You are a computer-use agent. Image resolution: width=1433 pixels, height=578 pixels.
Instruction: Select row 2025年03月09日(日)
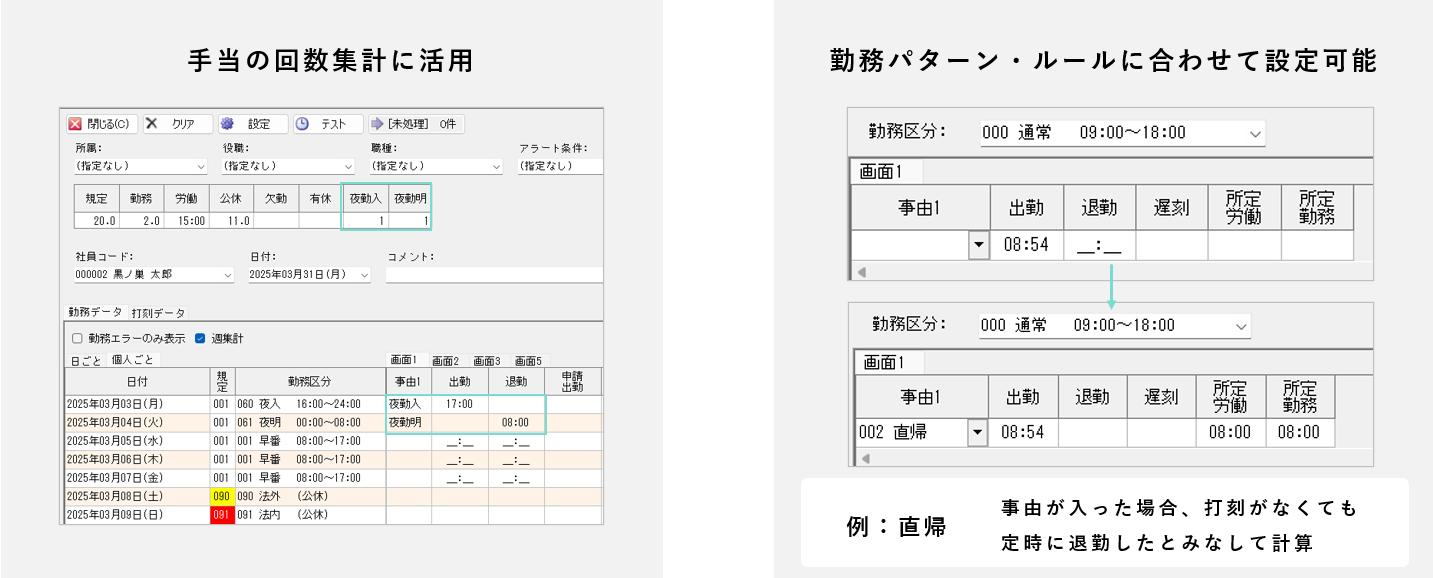coord(333,515)
